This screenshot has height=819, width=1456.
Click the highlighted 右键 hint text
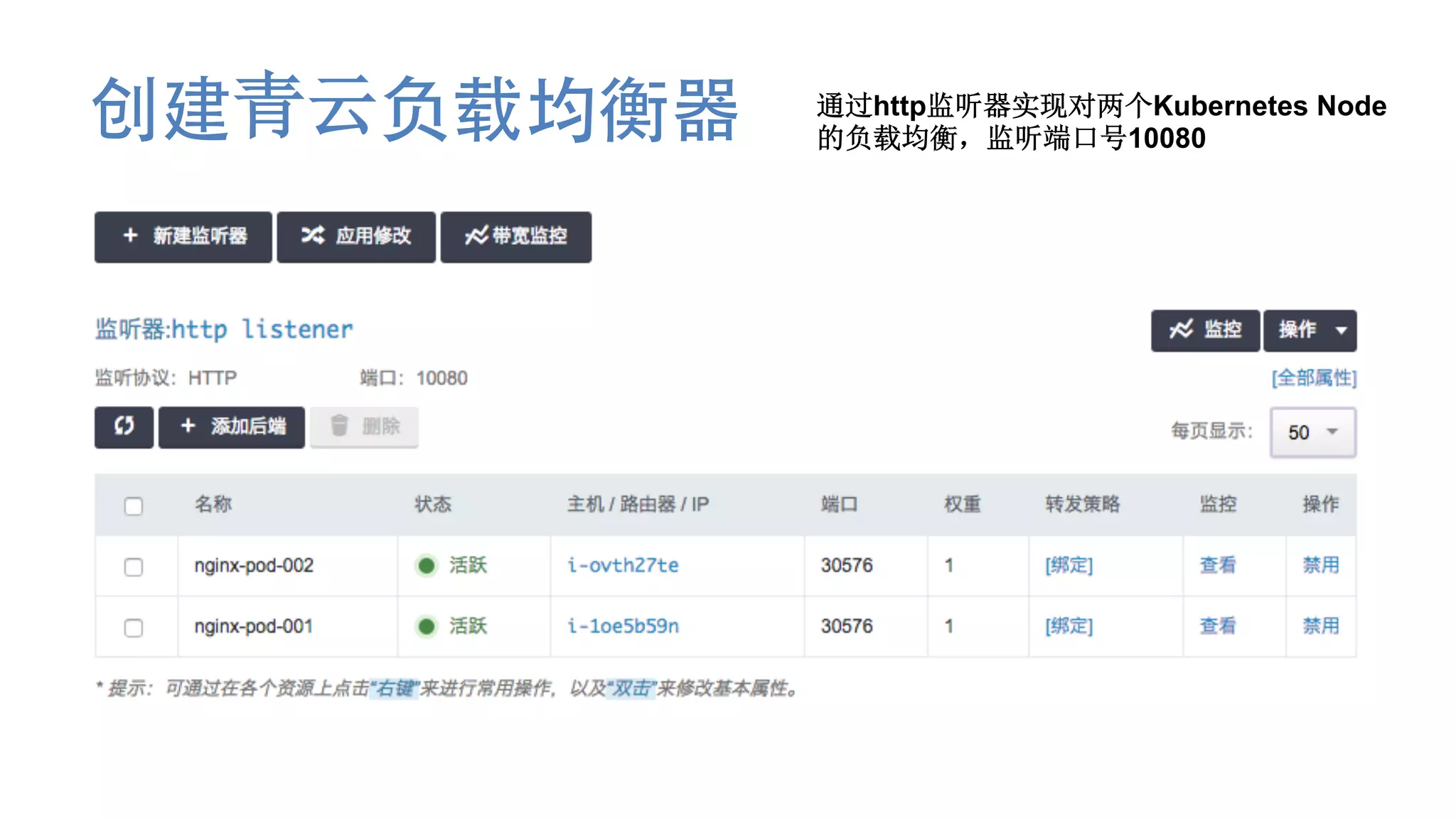395,688
